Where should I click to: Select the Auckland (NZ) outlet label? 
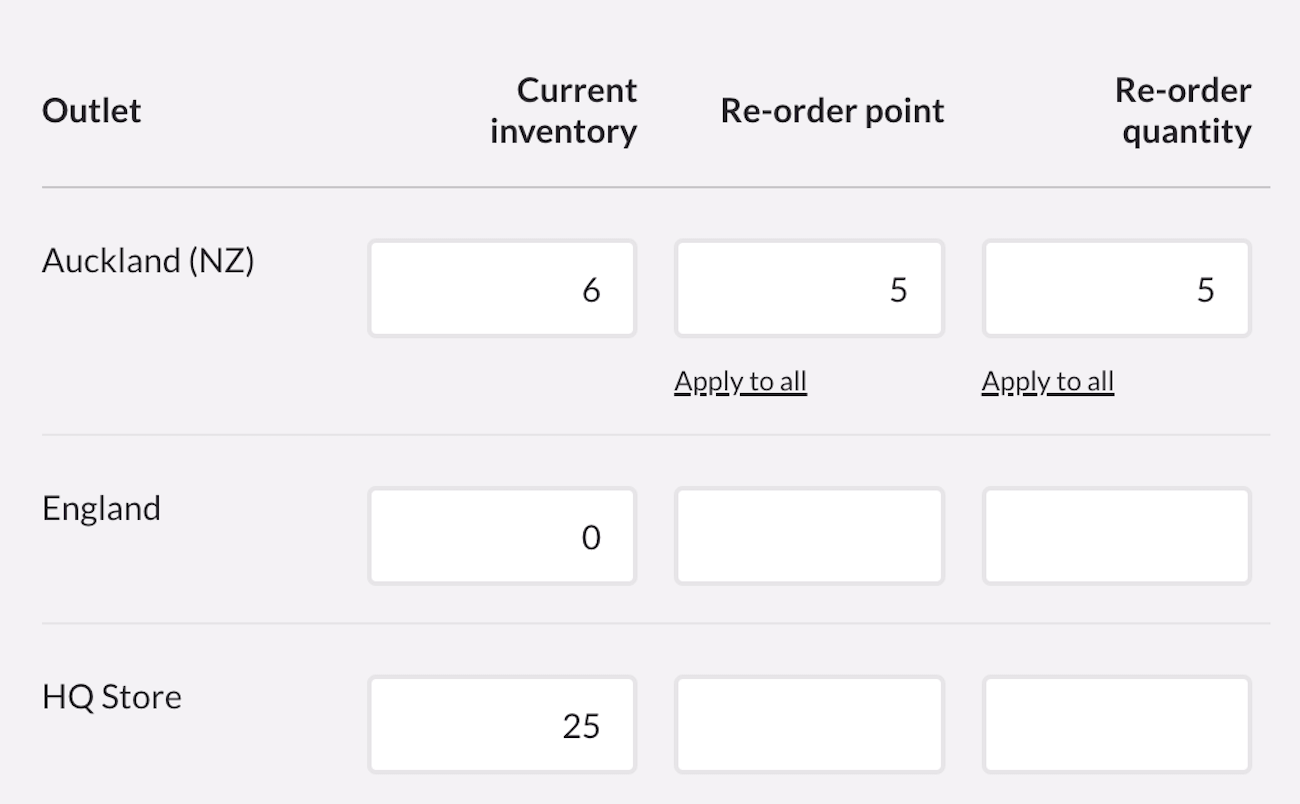[x=148, y=261]
